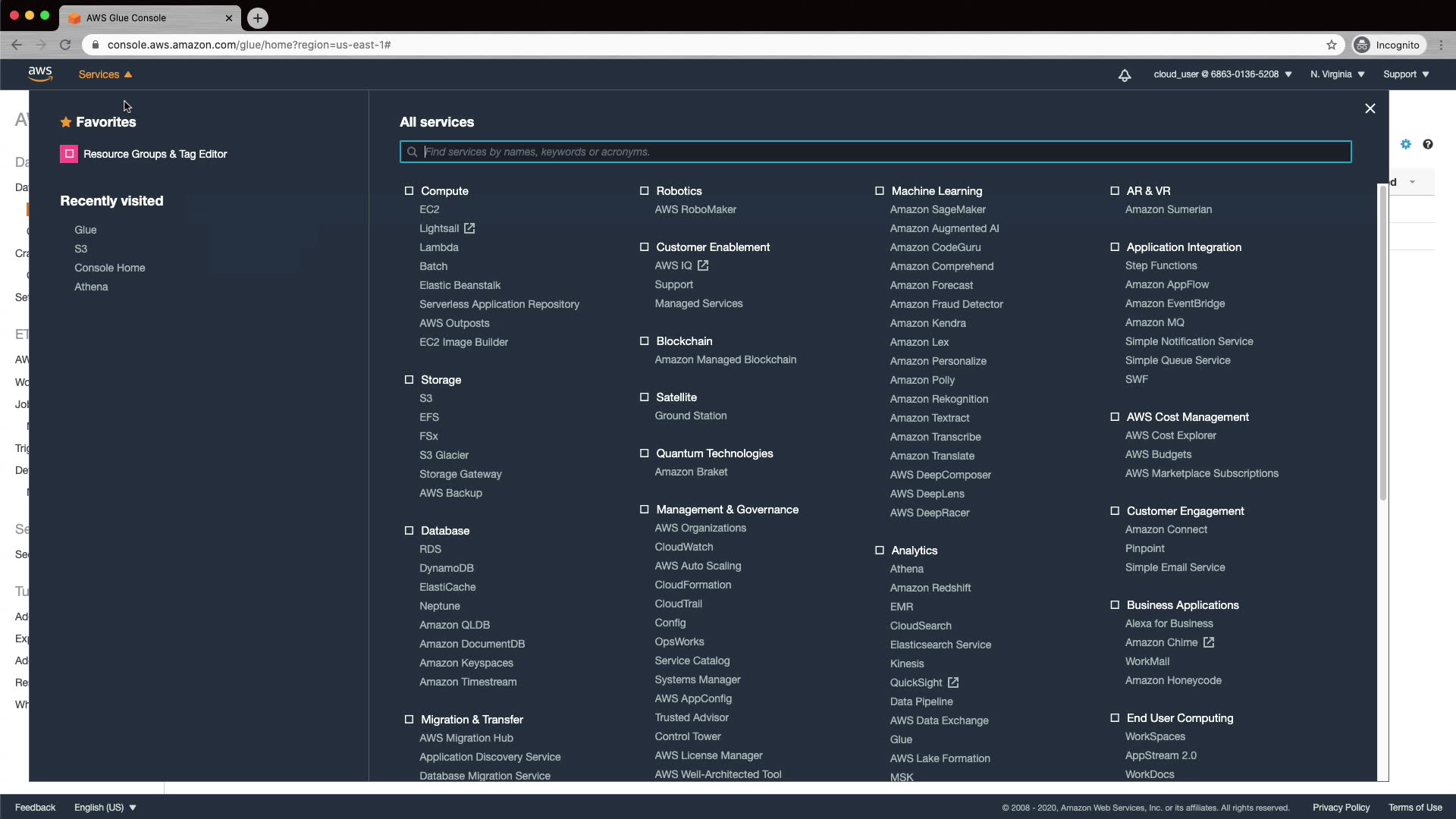This screenshot has width=1456, height=819.
Task: Click the Find services search field
Action: coord(876,152)
